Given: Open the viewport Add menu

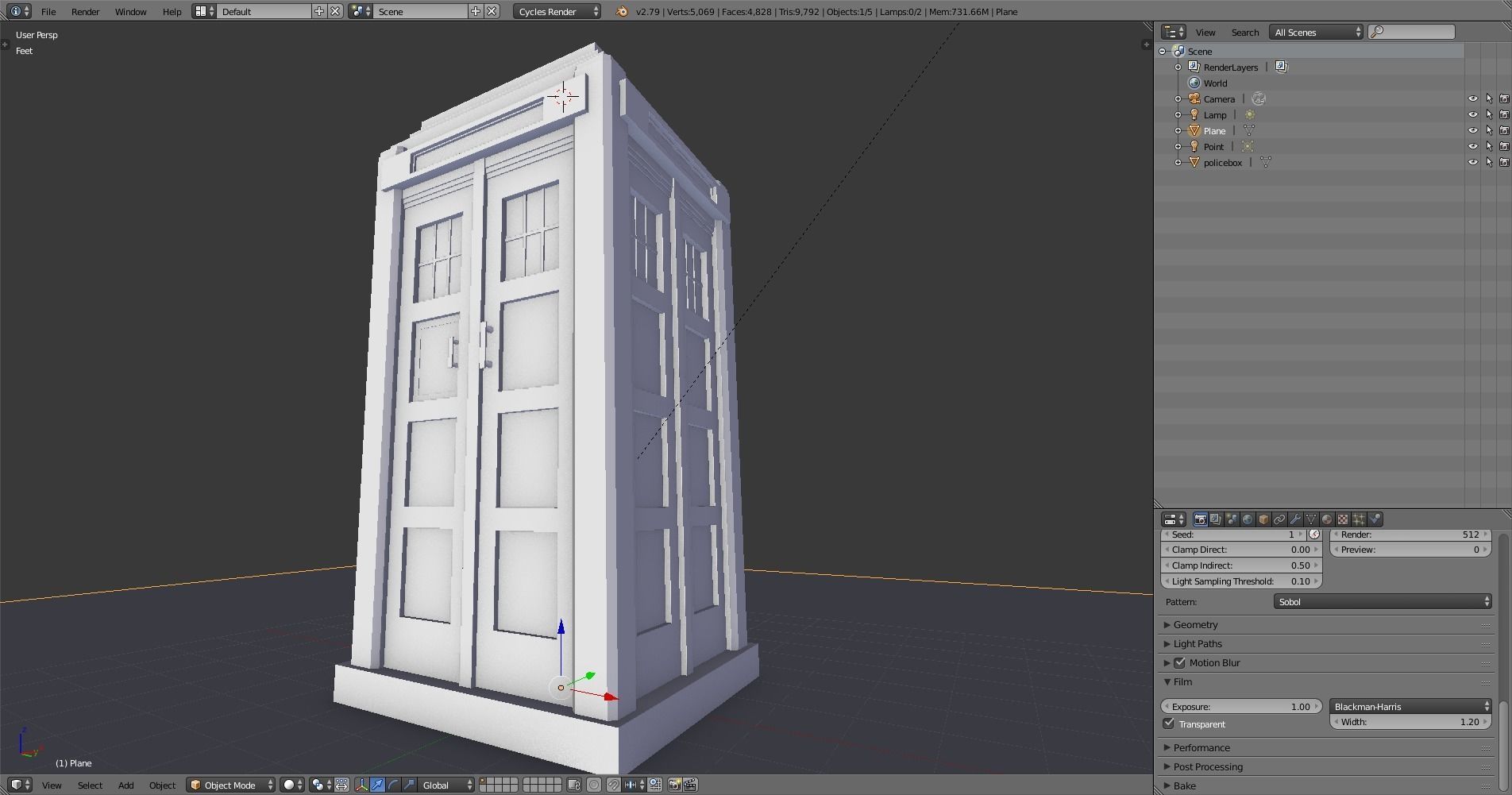Looking at the screenshot, I should pos(125,785).
